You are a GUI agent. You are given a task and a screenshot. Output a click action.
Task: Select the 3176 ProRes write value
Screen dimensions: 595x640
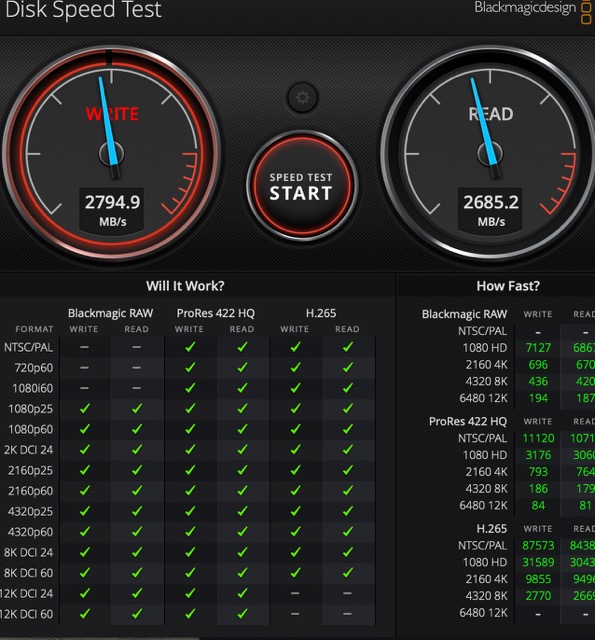point(538,455)
